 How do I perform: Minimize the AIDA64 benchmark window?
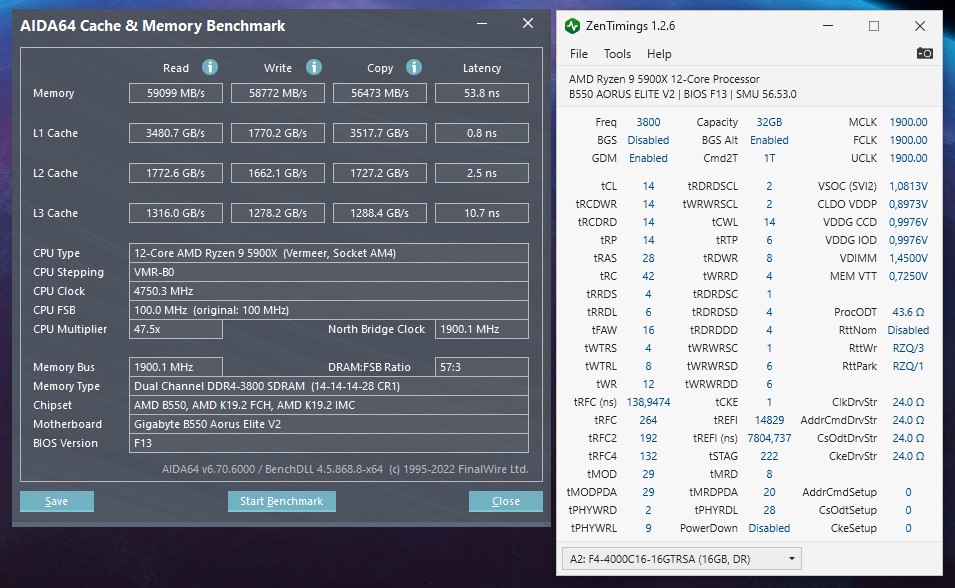pyautogui.click(x=482, y=24)
